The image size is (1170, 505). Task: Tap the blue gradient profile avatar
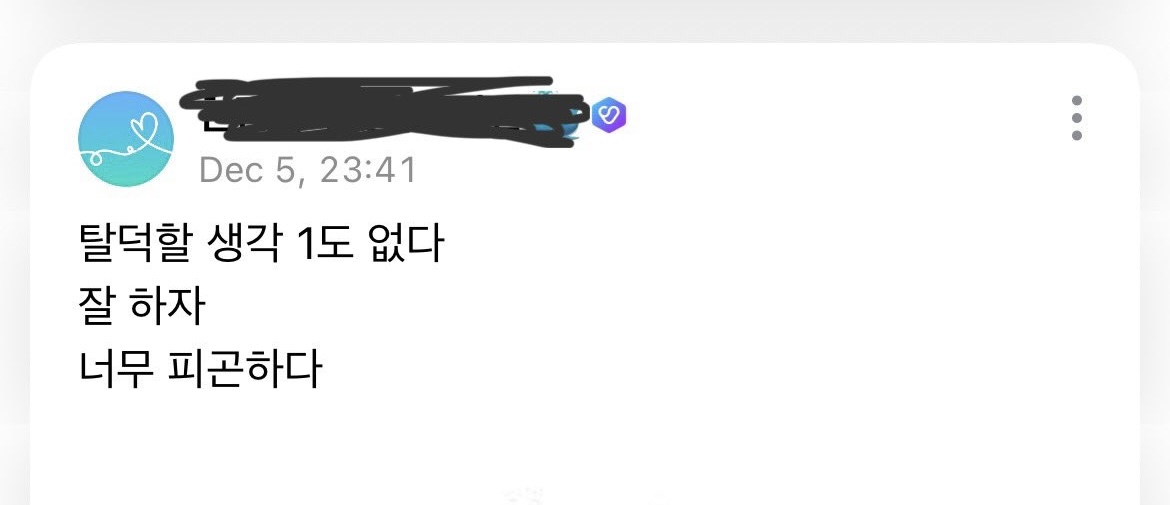(126, 139)
